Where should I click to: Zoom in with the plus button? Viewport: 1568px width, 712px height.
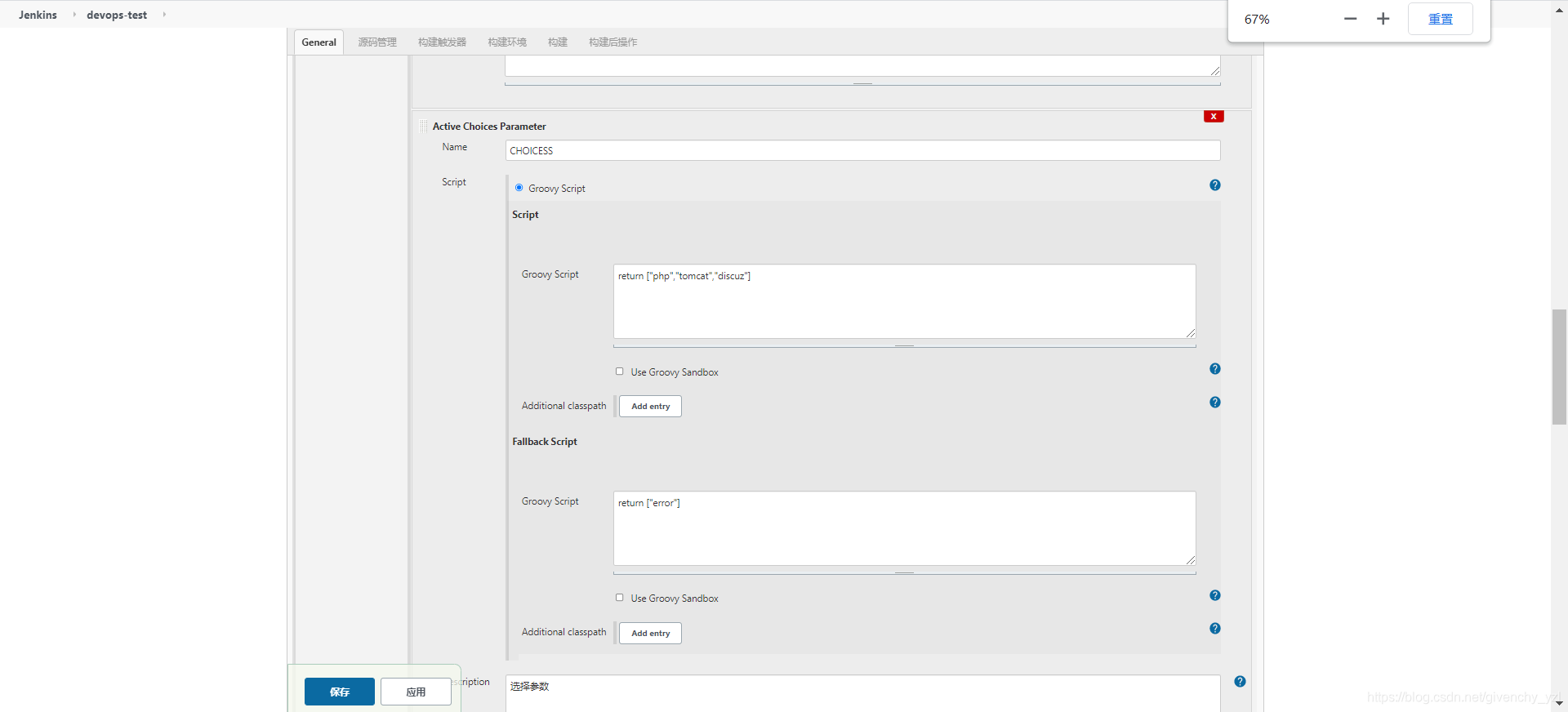1383,19
